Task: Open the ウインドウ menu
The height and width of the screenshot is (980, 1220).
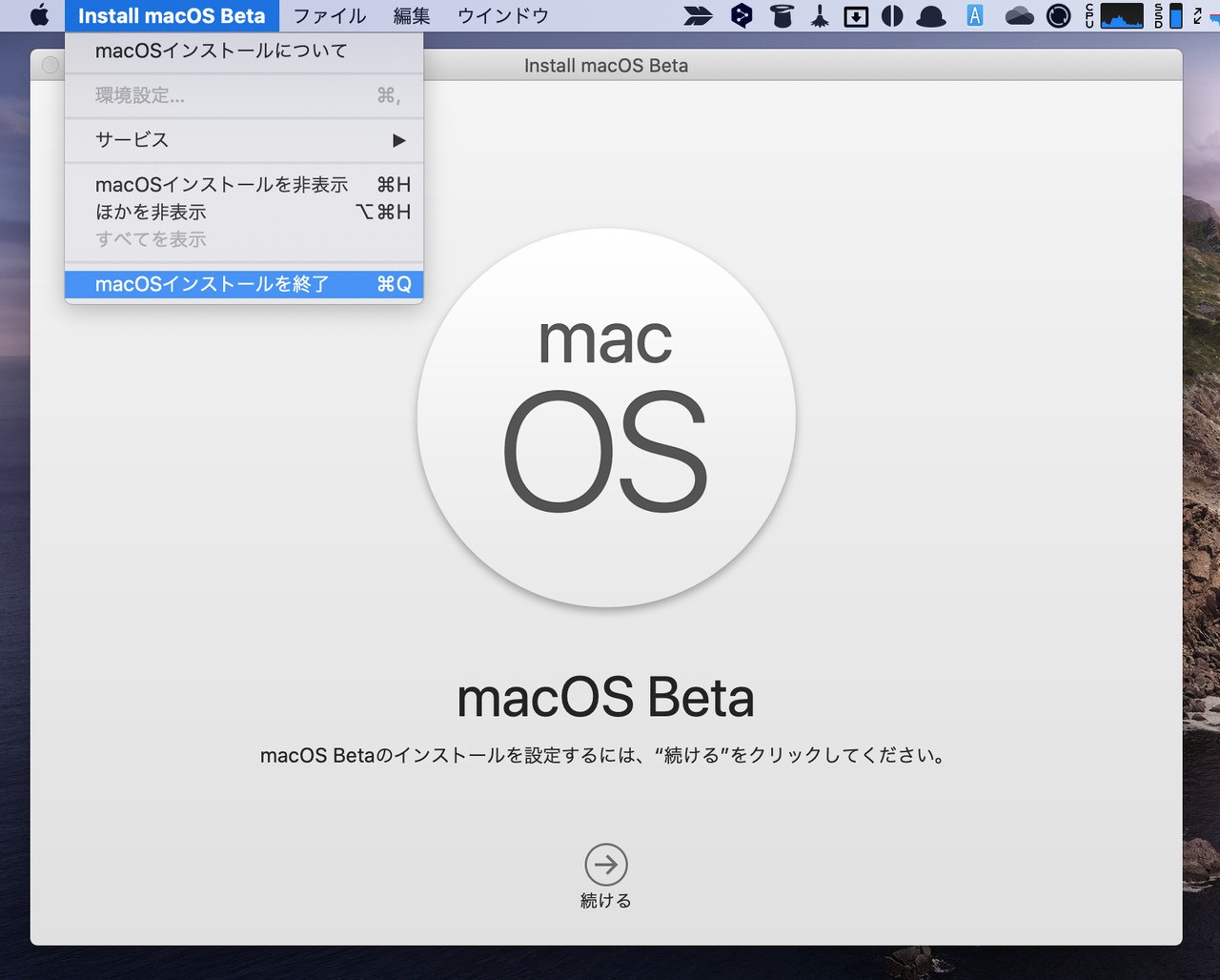Action: (503, 15)
